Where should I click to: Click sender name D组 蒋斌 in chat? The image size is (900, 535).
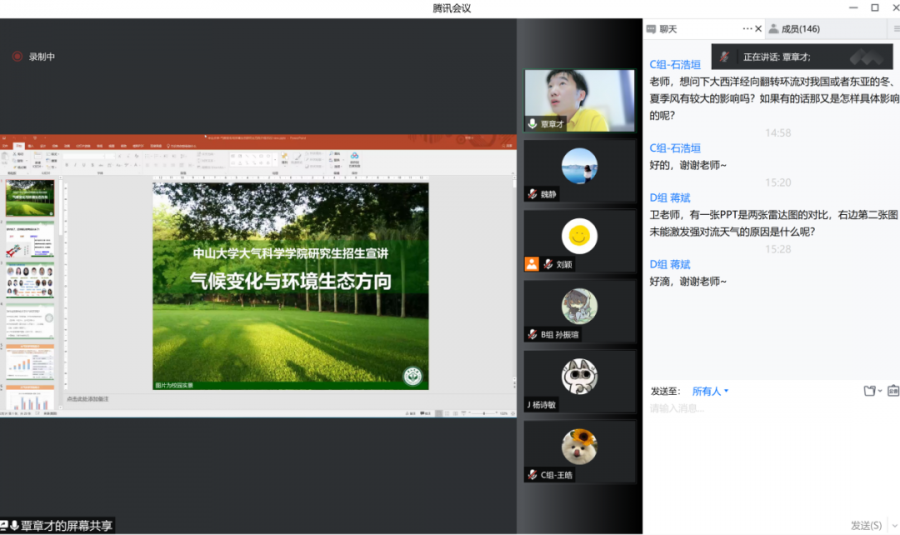(x=670, y=198)
